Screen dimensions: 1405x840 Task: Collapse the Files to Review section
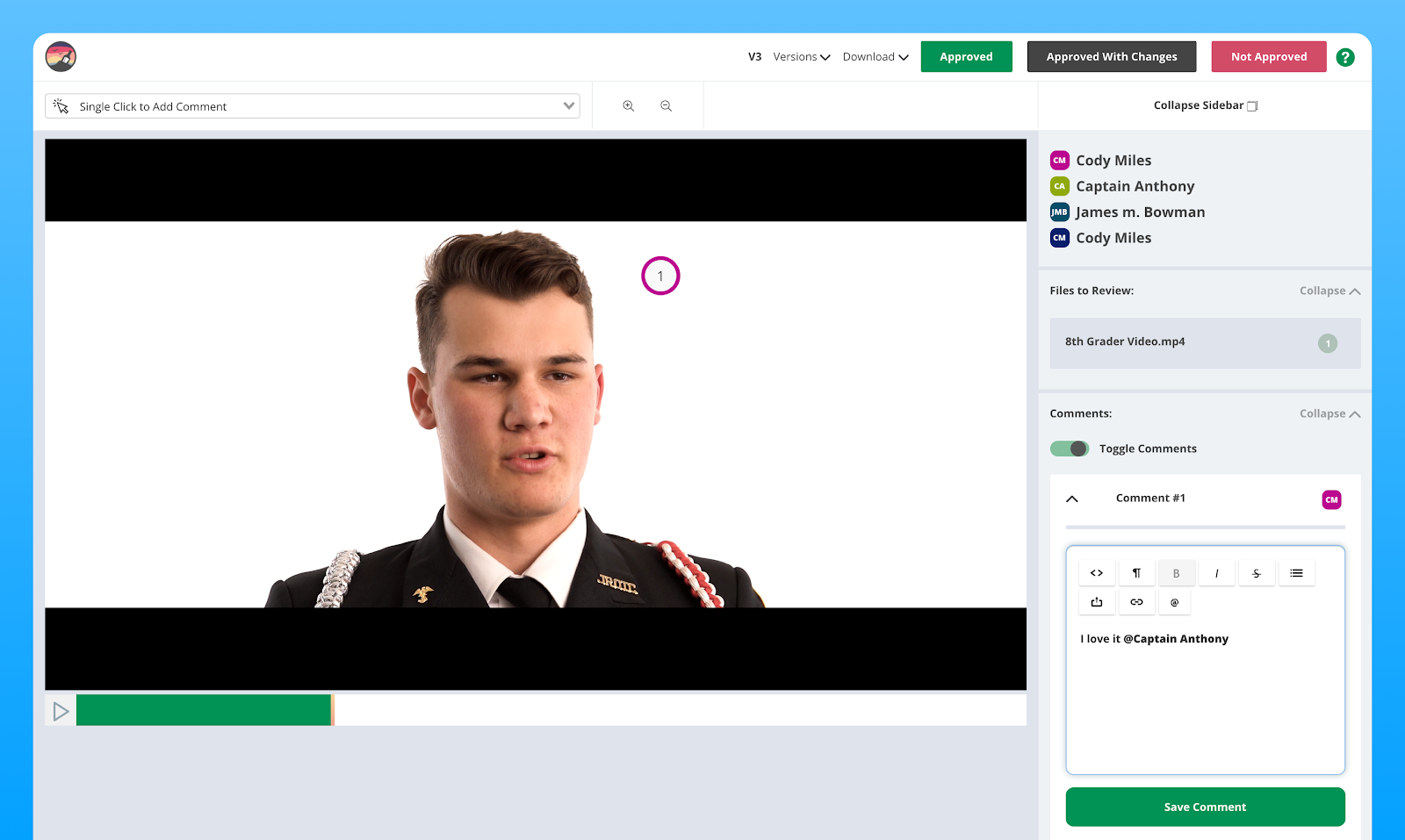(x=1329, y=291)
